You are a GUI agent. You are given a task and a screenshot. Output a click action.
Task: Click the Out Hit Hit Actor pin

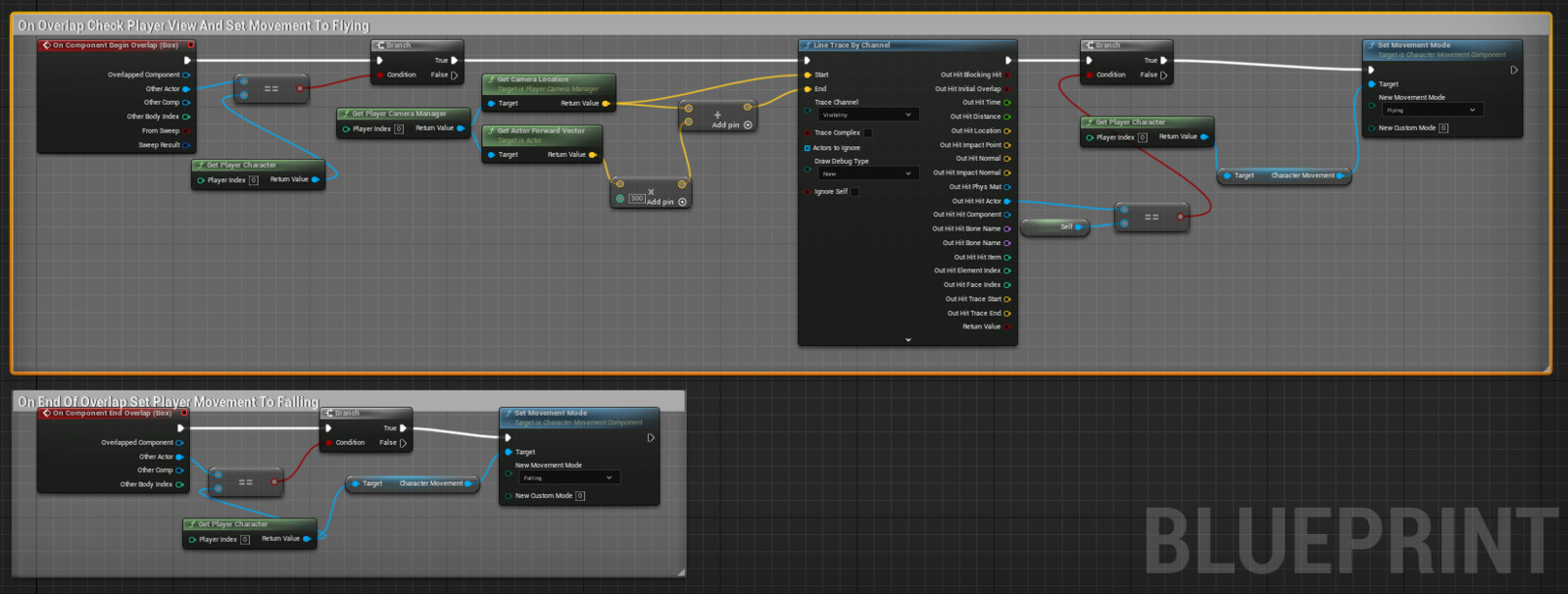(1007, 201)
